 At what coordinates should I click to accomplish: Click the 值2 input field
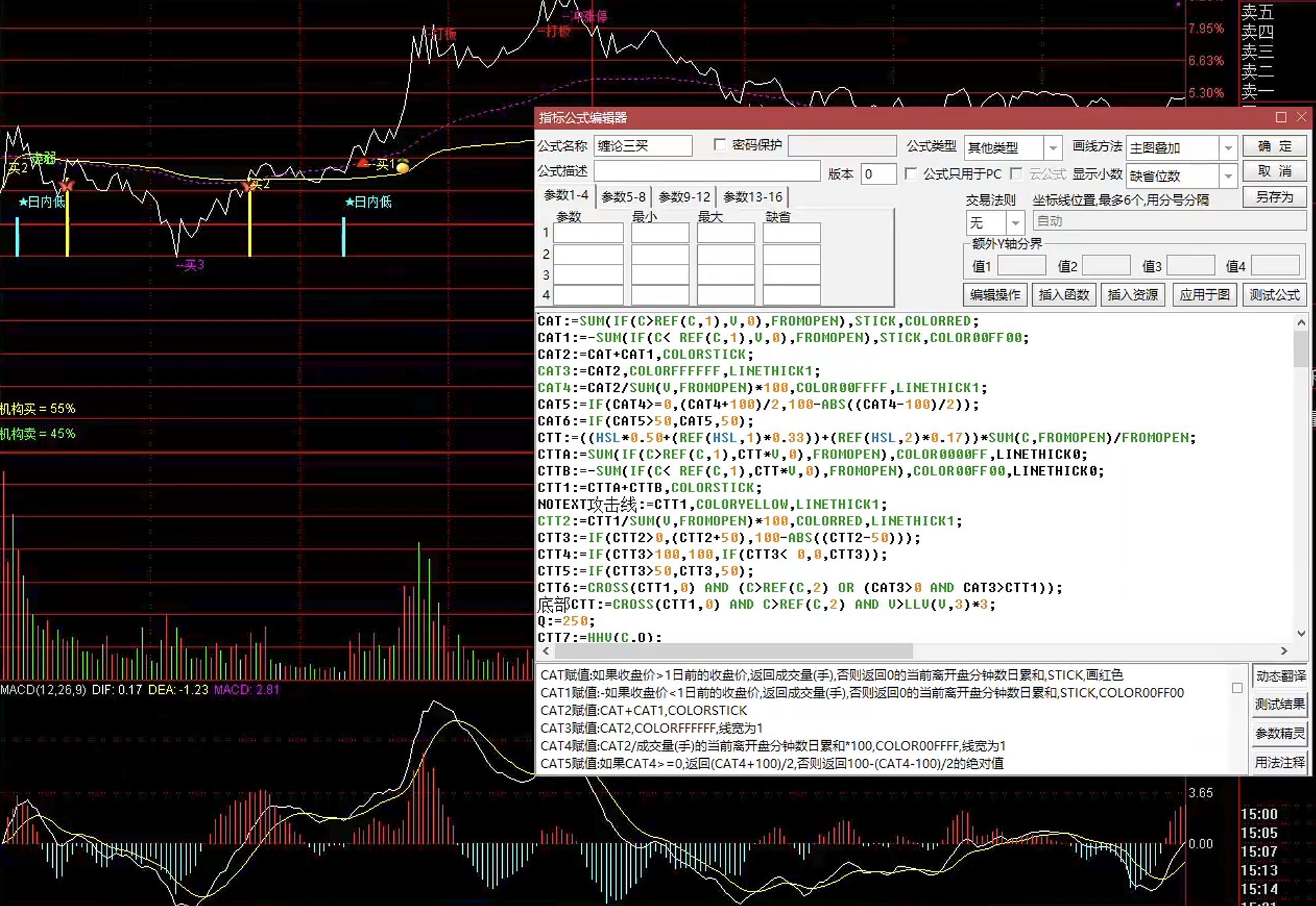coord(1106,265)
